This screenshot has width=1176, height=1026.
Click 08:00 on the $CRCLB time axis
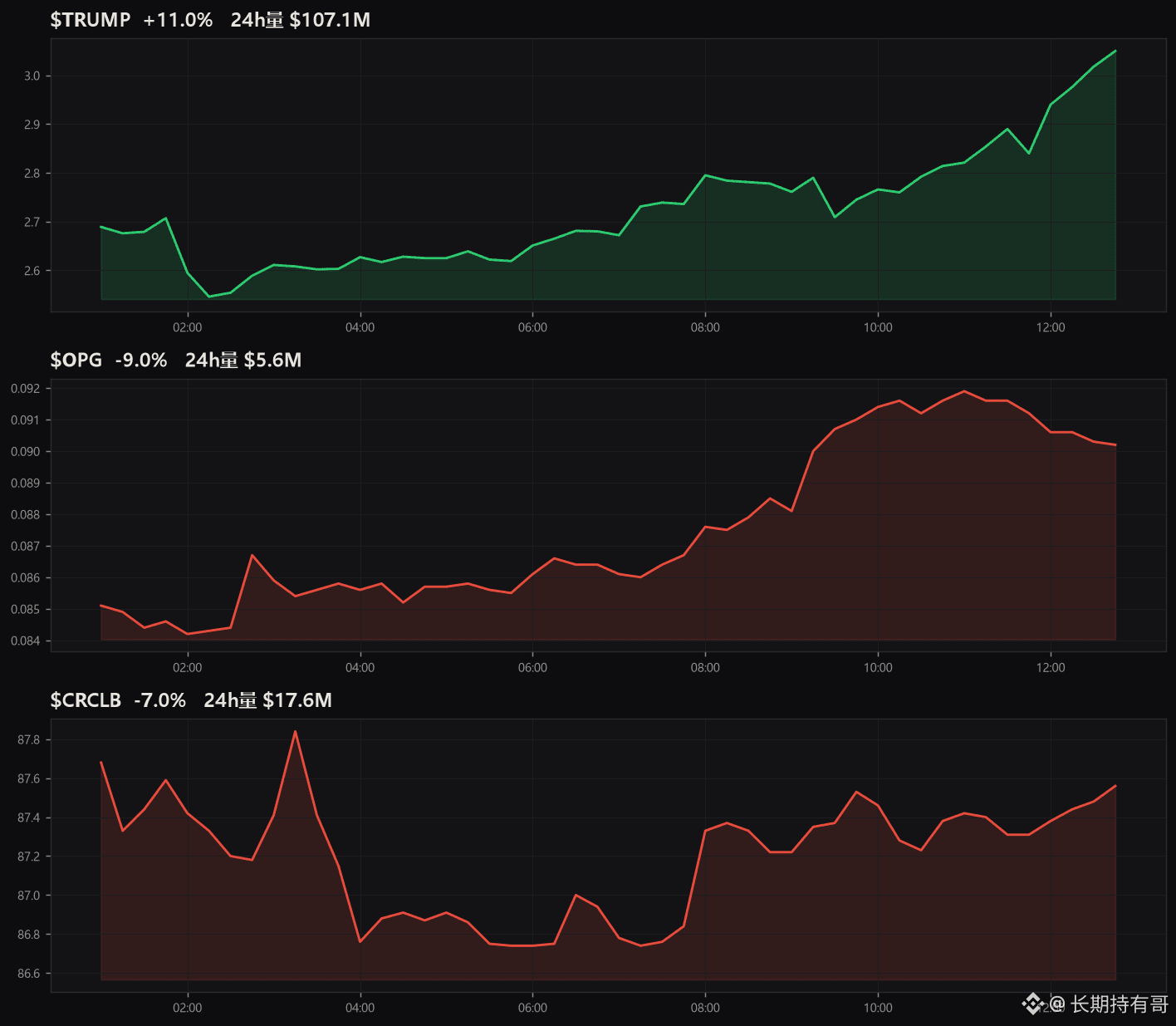point(706,1008)
